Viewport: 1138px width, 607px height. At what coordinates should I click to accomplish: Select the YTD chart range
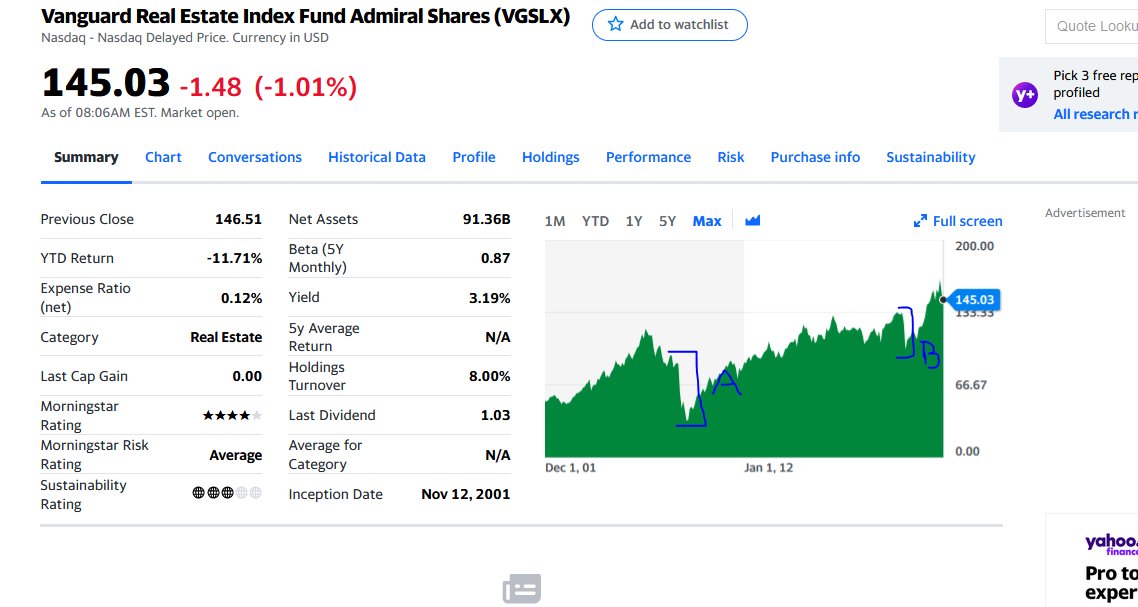(x=595, y=221)
